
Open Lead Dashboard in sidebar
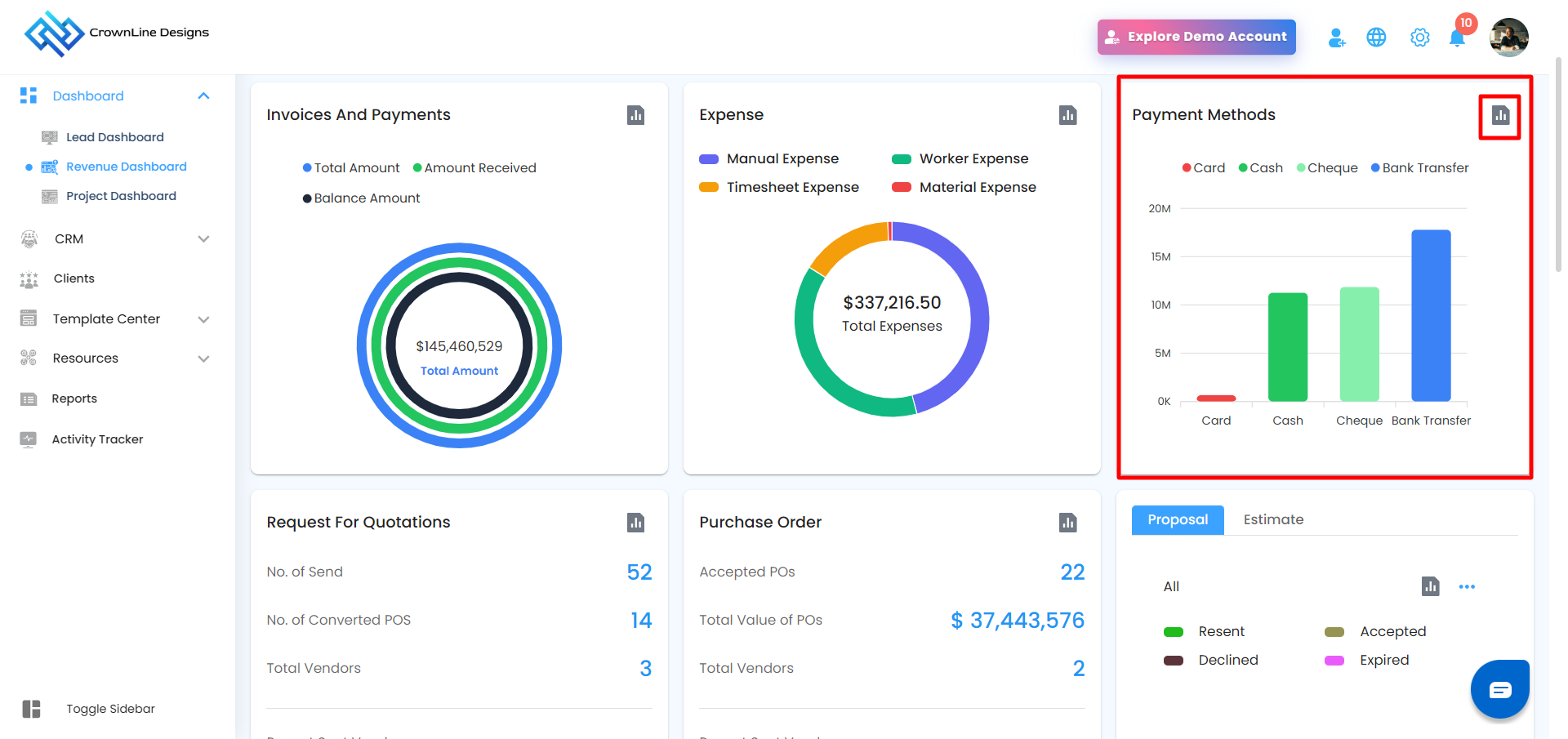click(x=114, y=137)
